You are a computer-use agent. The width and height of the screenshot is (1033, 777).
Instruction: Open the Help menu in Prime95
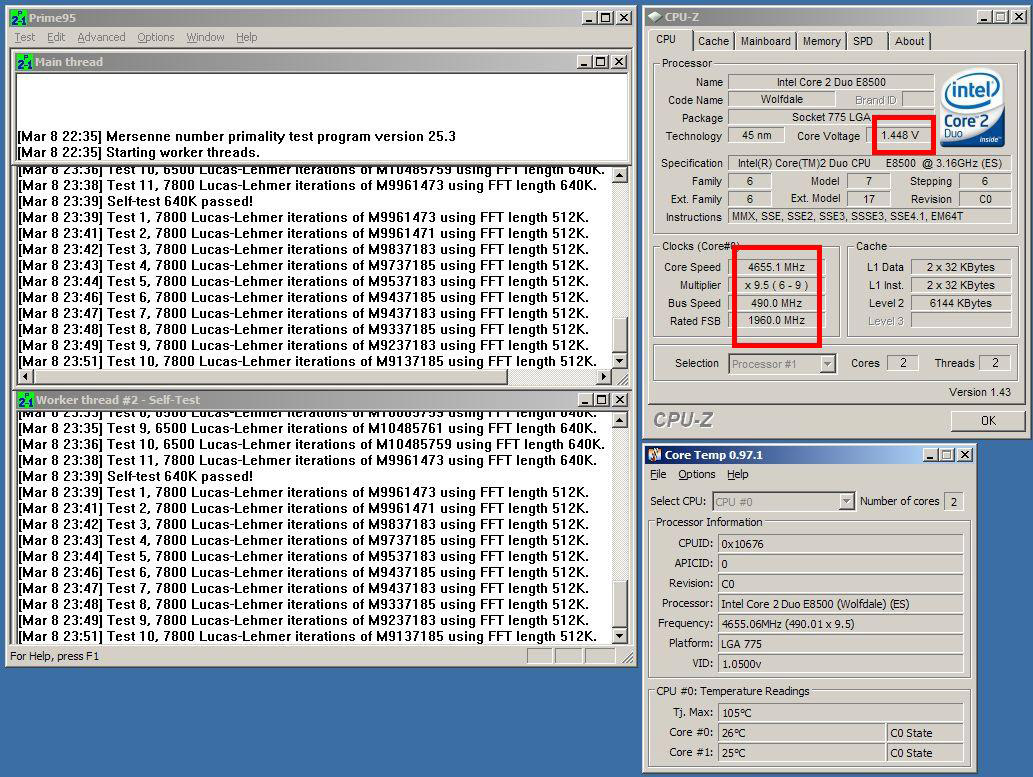pos(246,38)
